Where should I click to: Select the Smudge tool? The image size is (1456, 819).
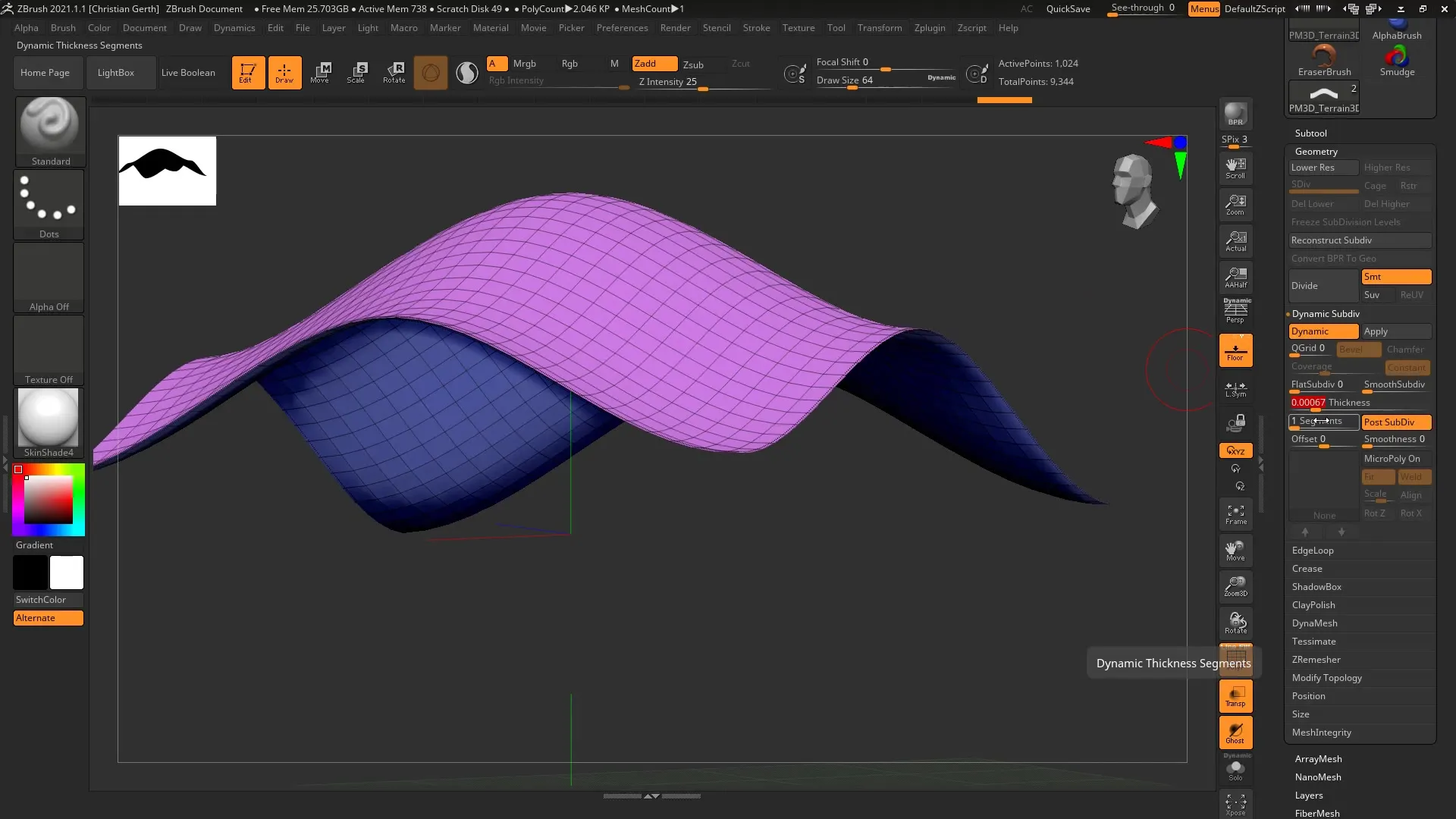[1397, 61]
